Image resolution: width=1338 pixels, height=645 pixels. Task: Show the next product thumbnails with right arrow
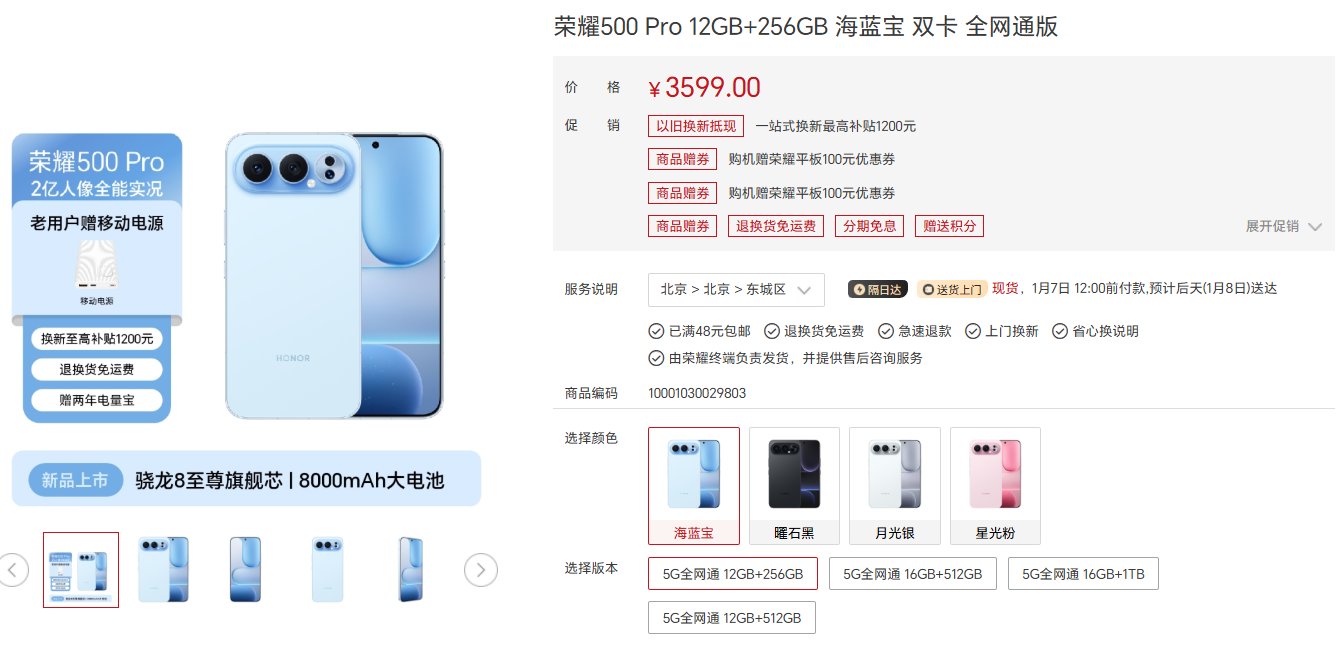pyautogui.click(x=481, y=570)
